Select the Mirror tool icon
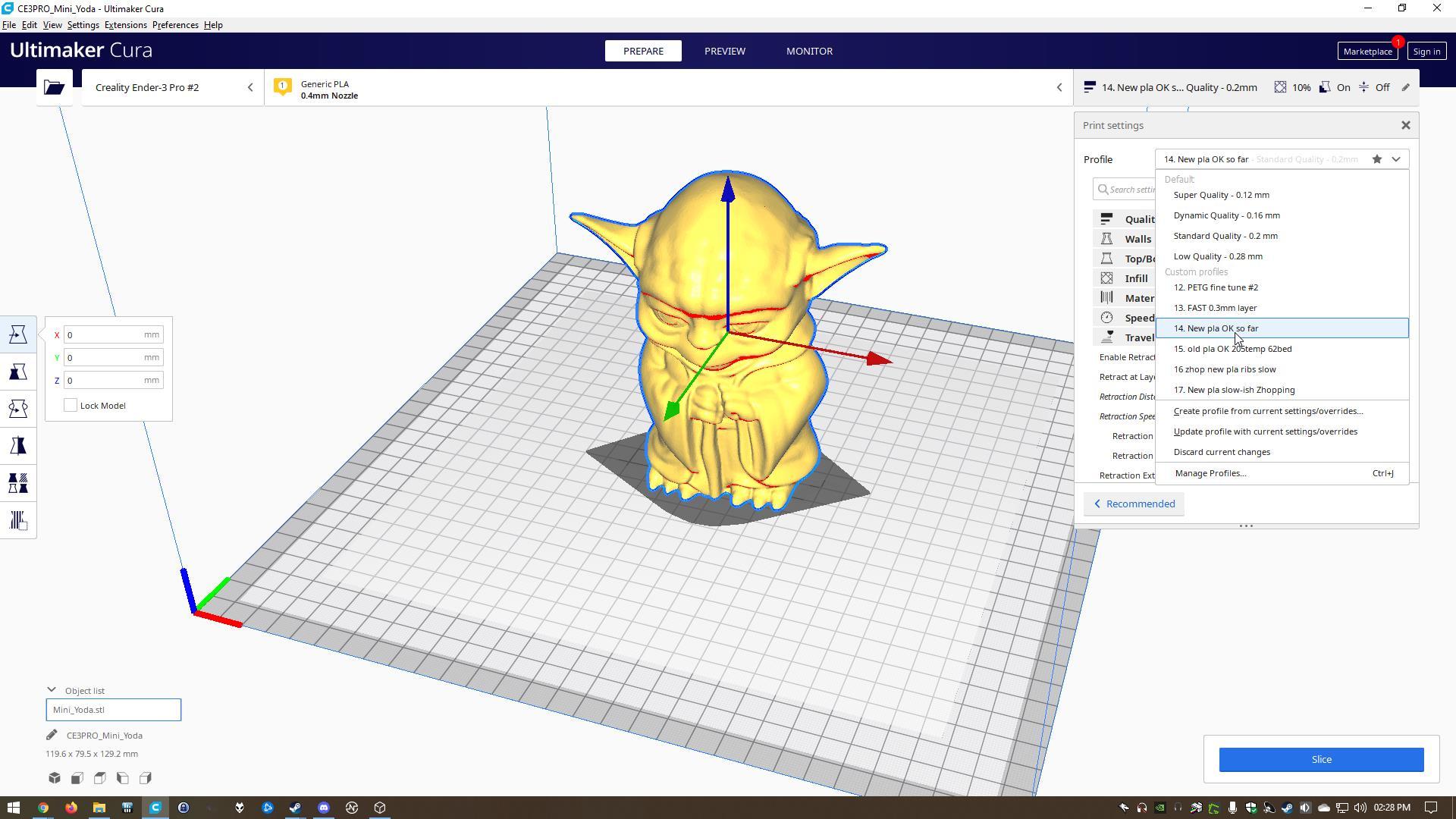This screenshot has width=1456, height=819. point(18,446)
